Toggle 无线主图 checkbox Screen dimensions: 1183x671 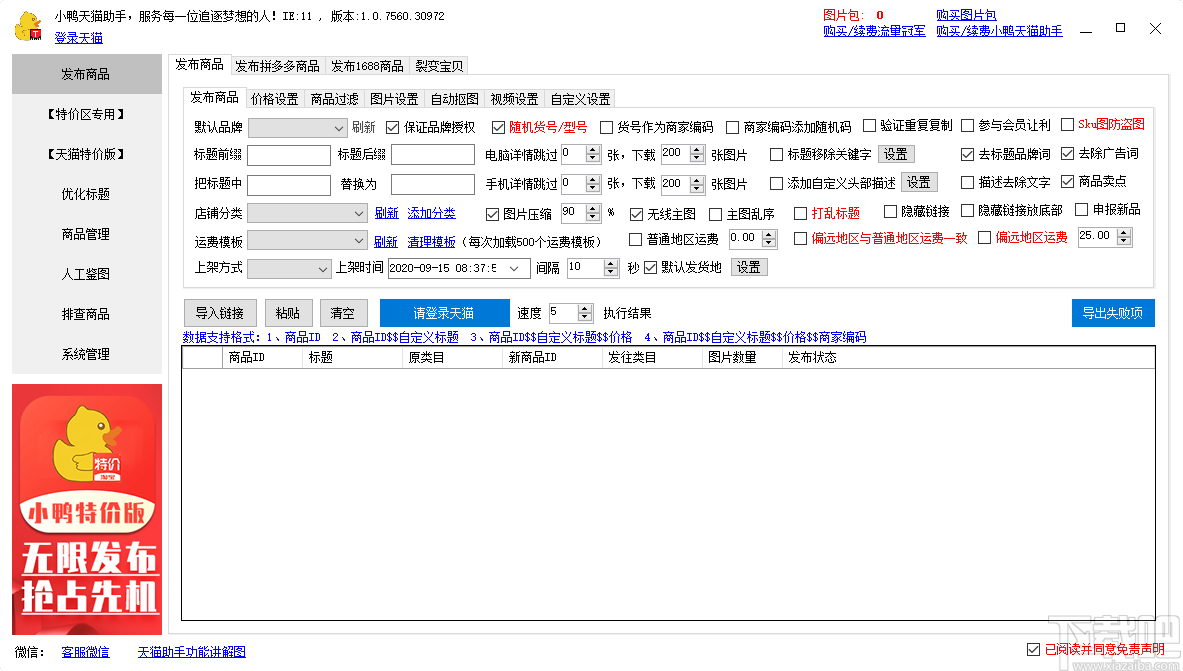point(636,214)
